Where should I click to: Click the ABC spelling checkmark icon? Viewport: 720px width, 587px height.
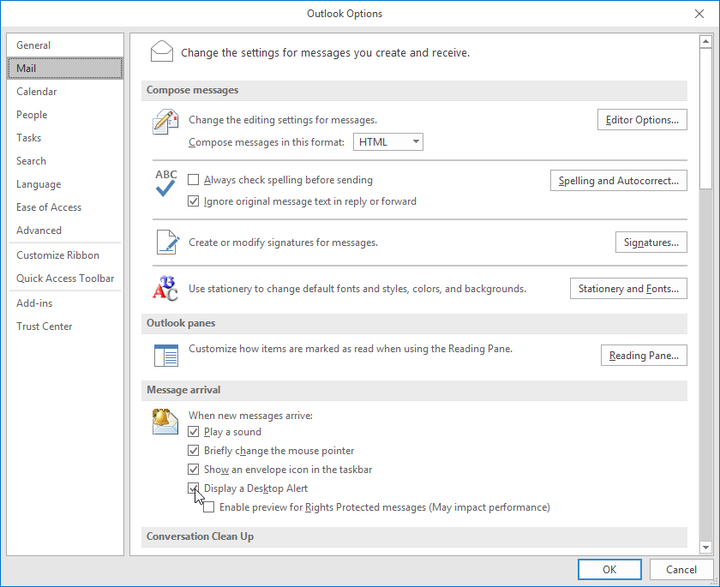pos(165,182)
